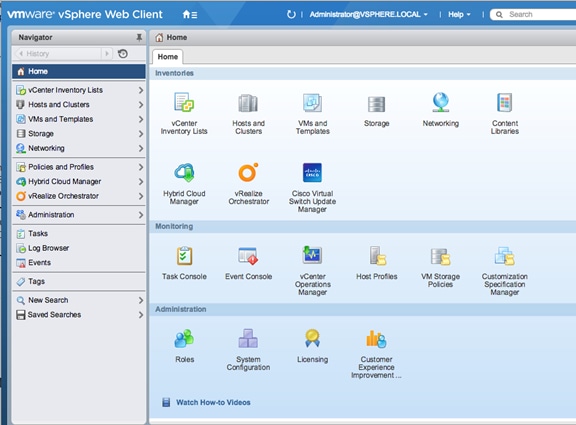Select Home in the Navigator
This screenshot has width=576, height=425.
coord(79,71)
